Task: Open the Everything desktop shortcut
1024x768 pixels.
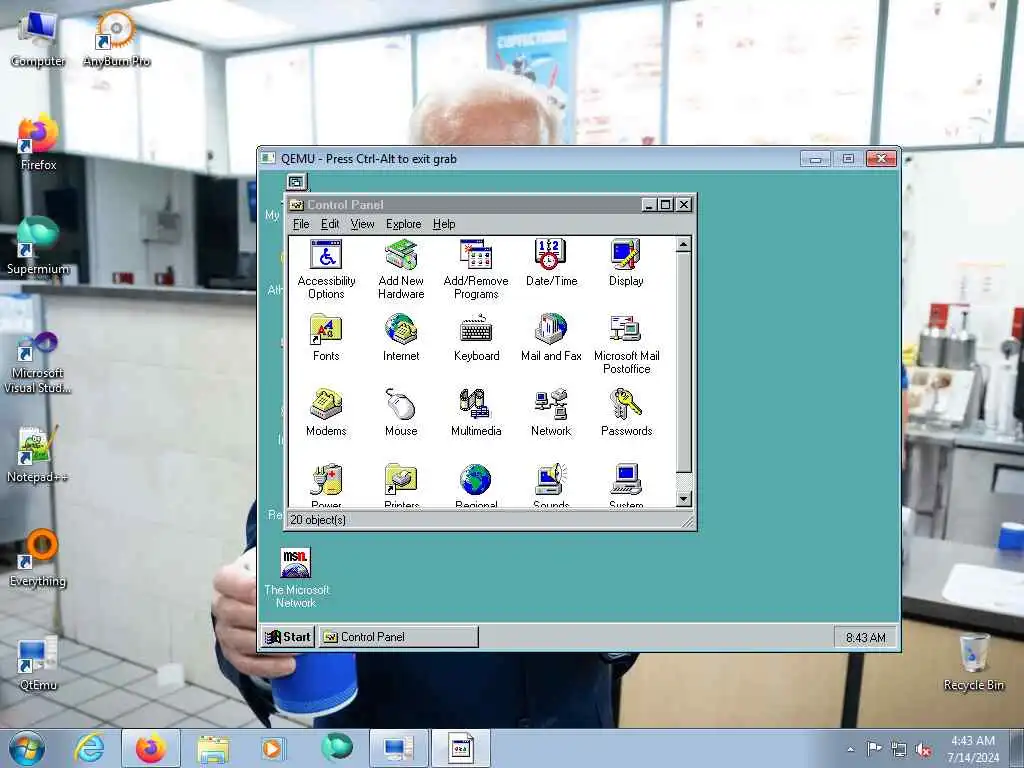Action: point(38,559)
